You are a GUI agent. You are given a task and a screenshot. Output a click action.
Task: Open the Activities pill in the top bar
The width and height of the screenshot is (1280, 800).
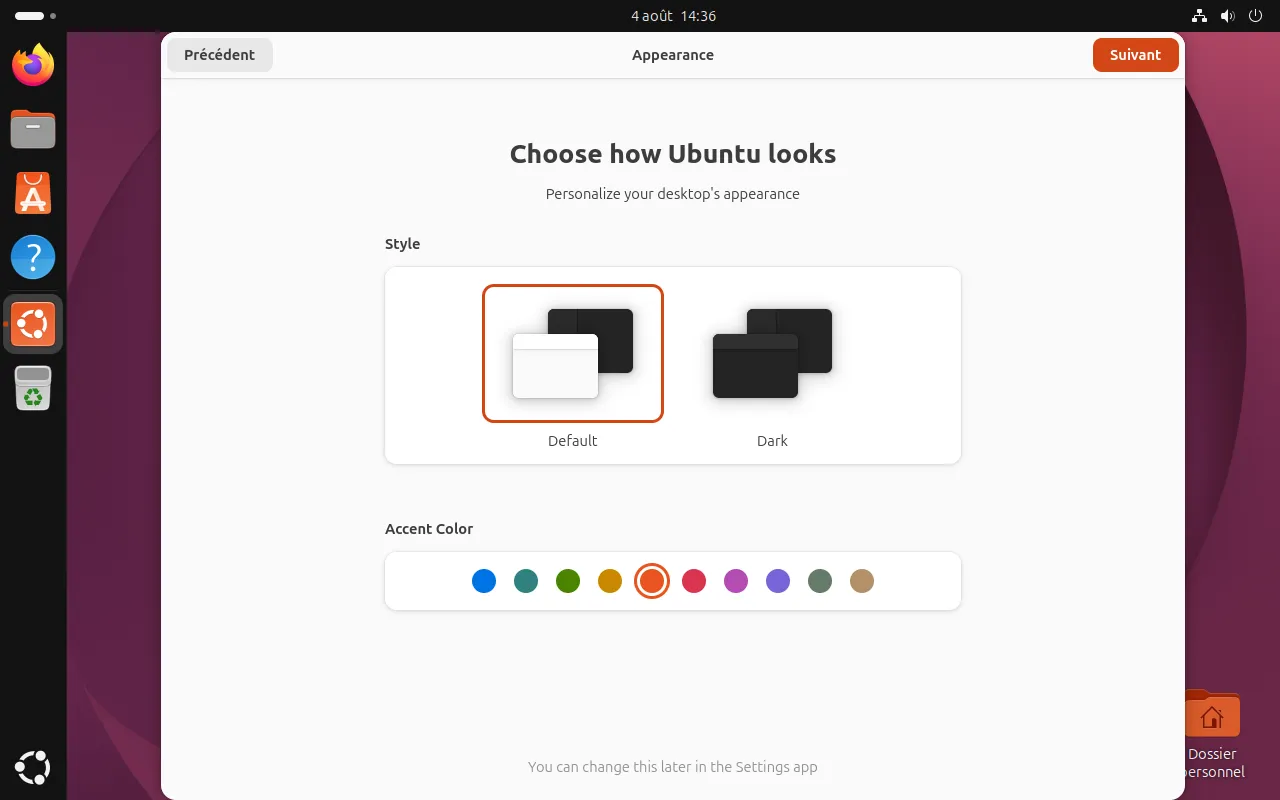[35, 16]
